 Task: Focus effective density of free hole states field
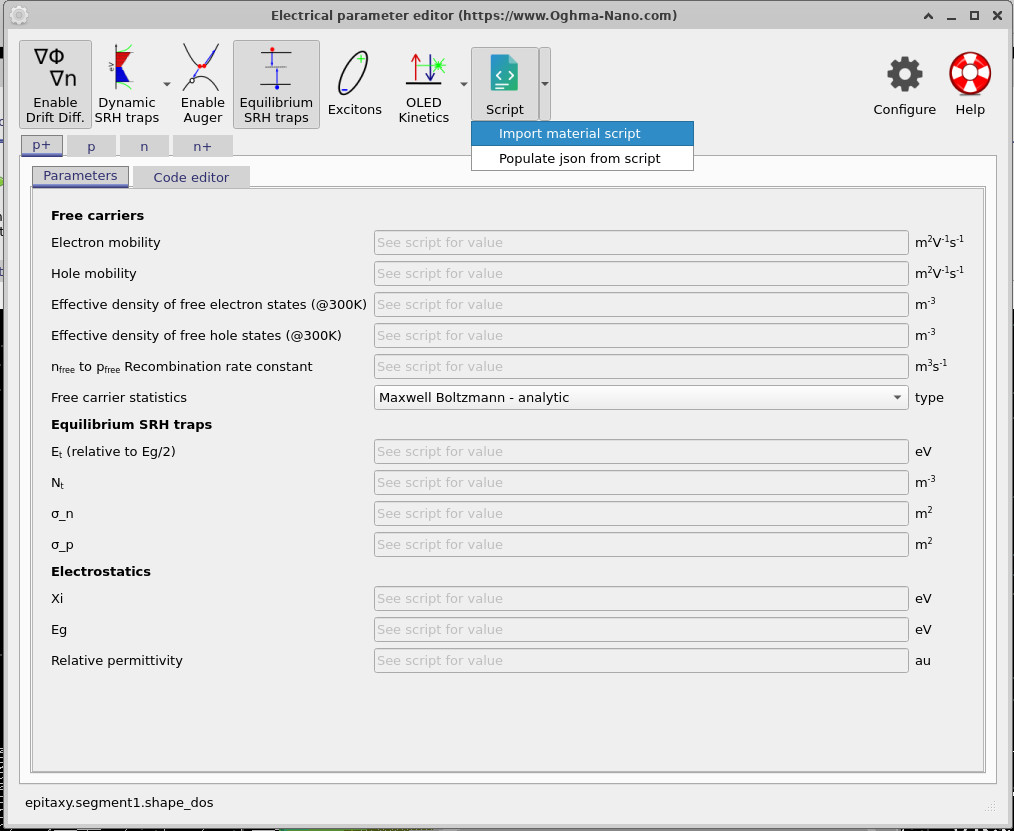point(641,336)
